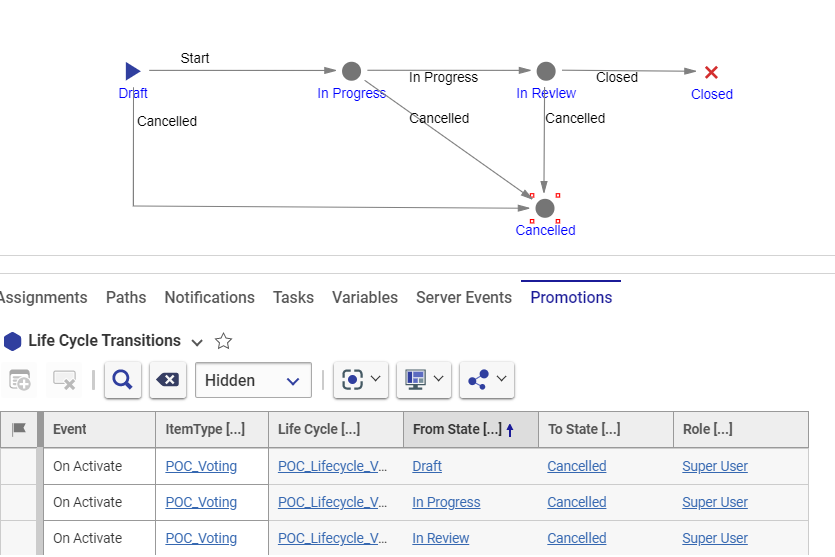Open Super User link in first row

coord(714,466)
